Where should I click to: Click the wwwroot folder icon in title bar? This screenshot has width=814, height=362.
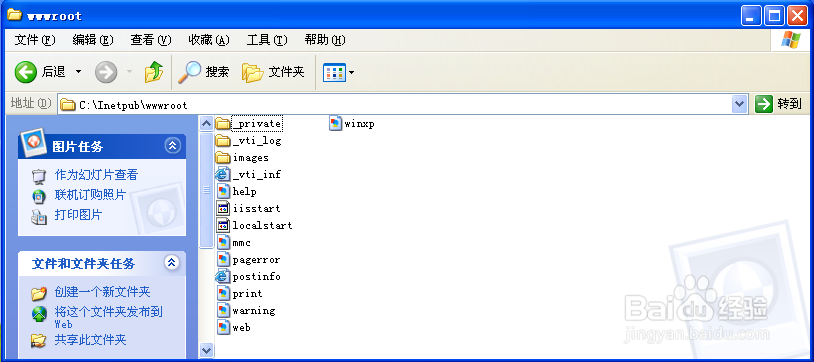[14, 15]
